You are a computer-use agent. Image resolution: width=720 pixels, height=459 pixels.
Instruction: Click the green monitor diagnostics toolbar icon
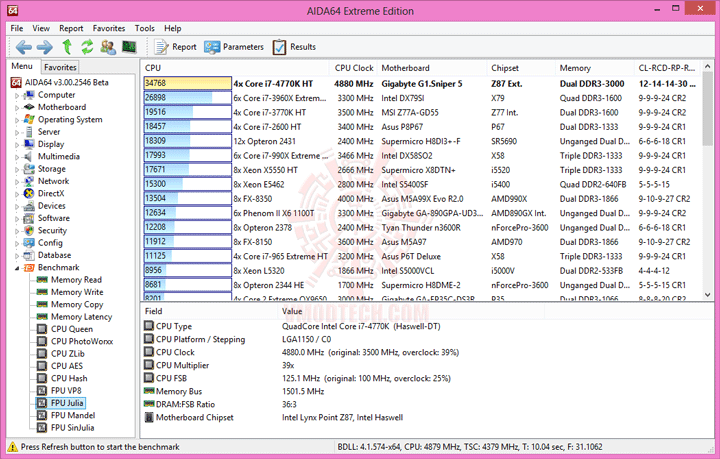tap(129, 46)
